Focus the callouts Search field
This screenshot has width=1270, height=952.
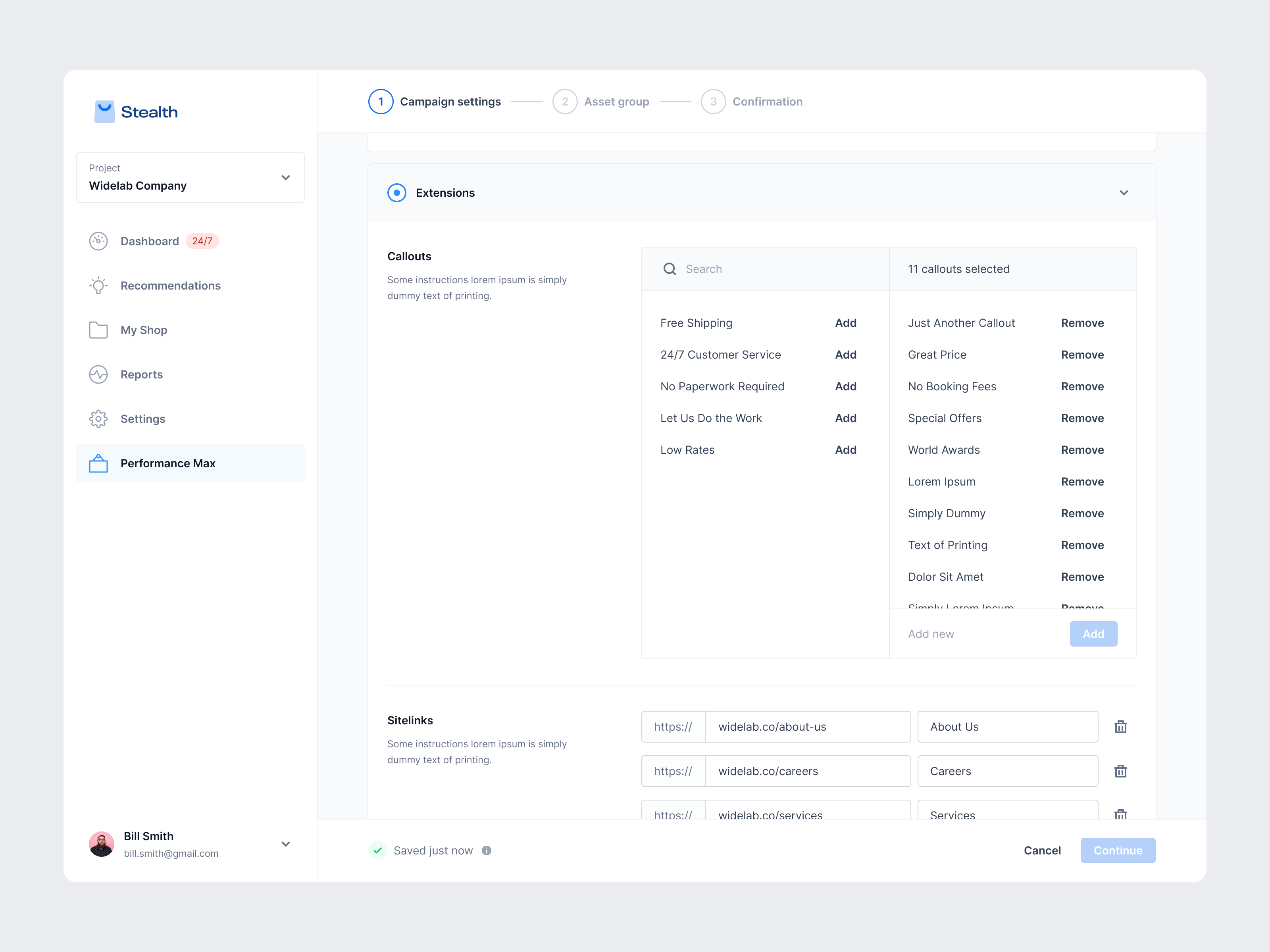pyautogui.click(x=765, y=269)
